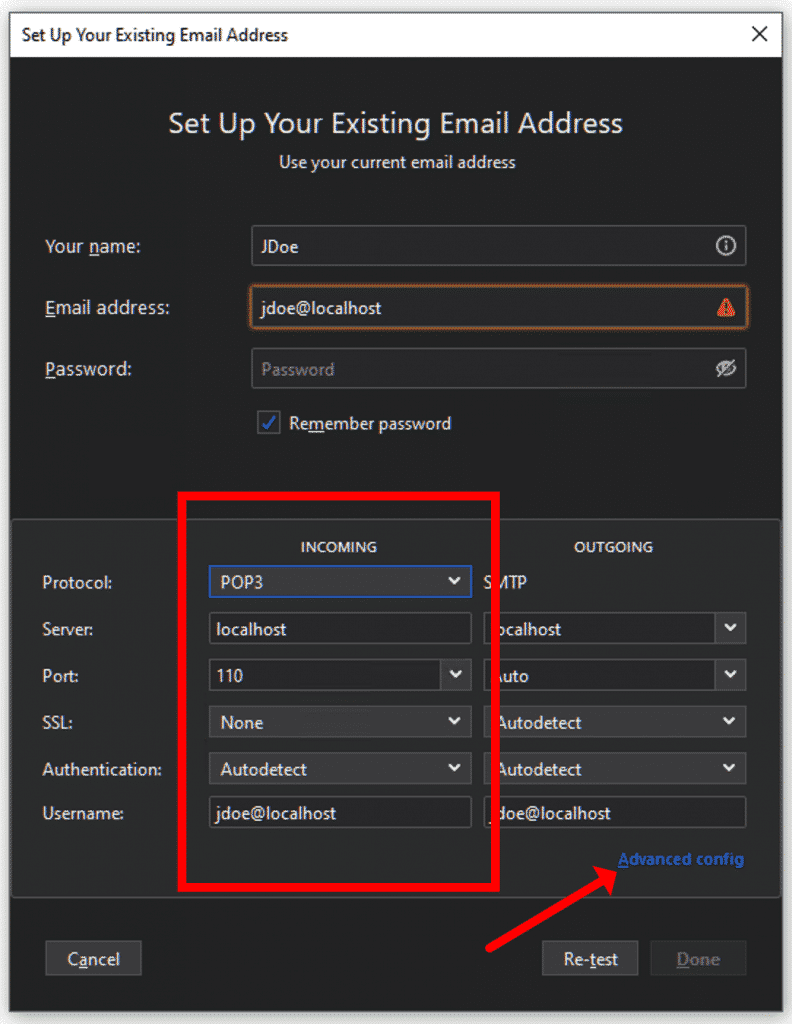Open the incoming SSL None dropdown
Screen dimensions: 792x1024
(340, 722)
